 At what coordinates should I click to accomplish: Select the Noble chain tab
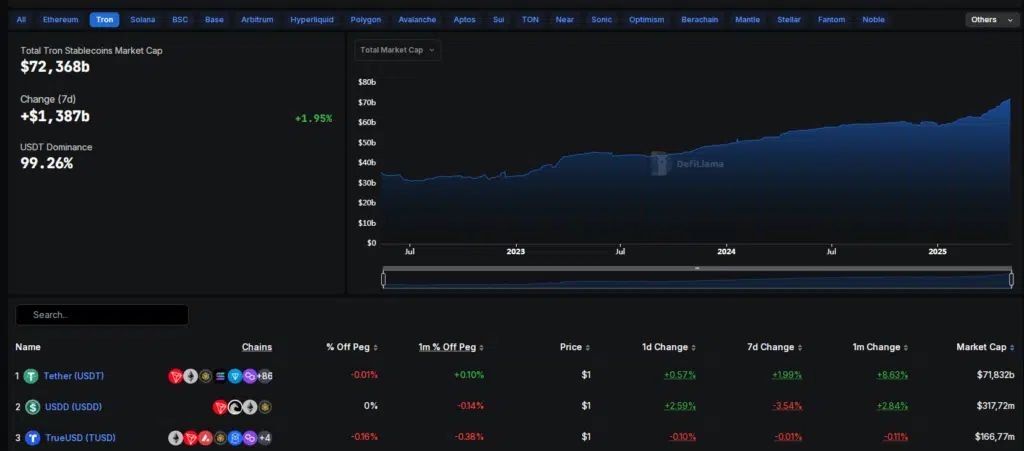pos(874,20)
